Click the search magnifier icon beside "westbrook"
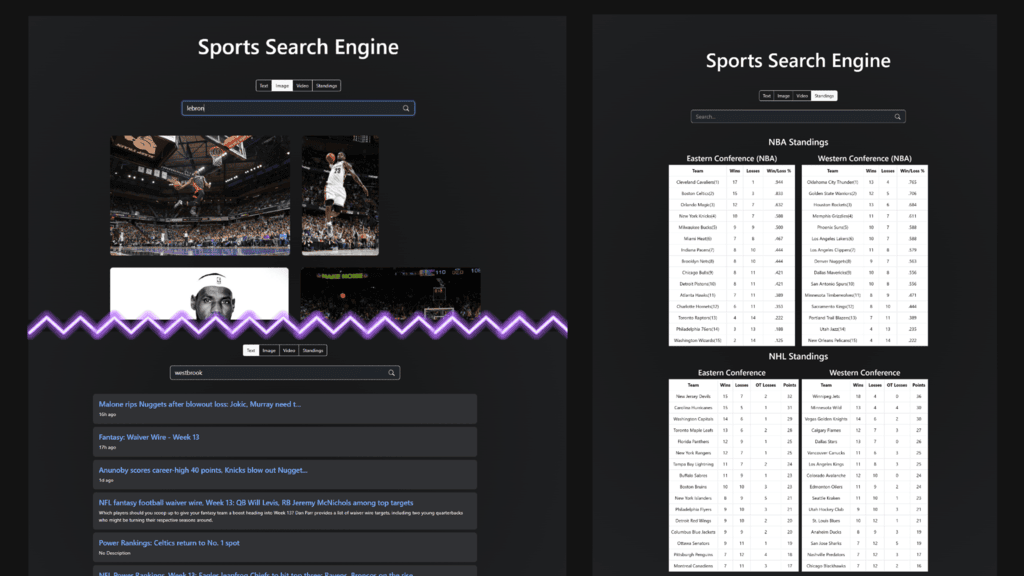Viewport: 1024px width, 576px height. [392, 373]
